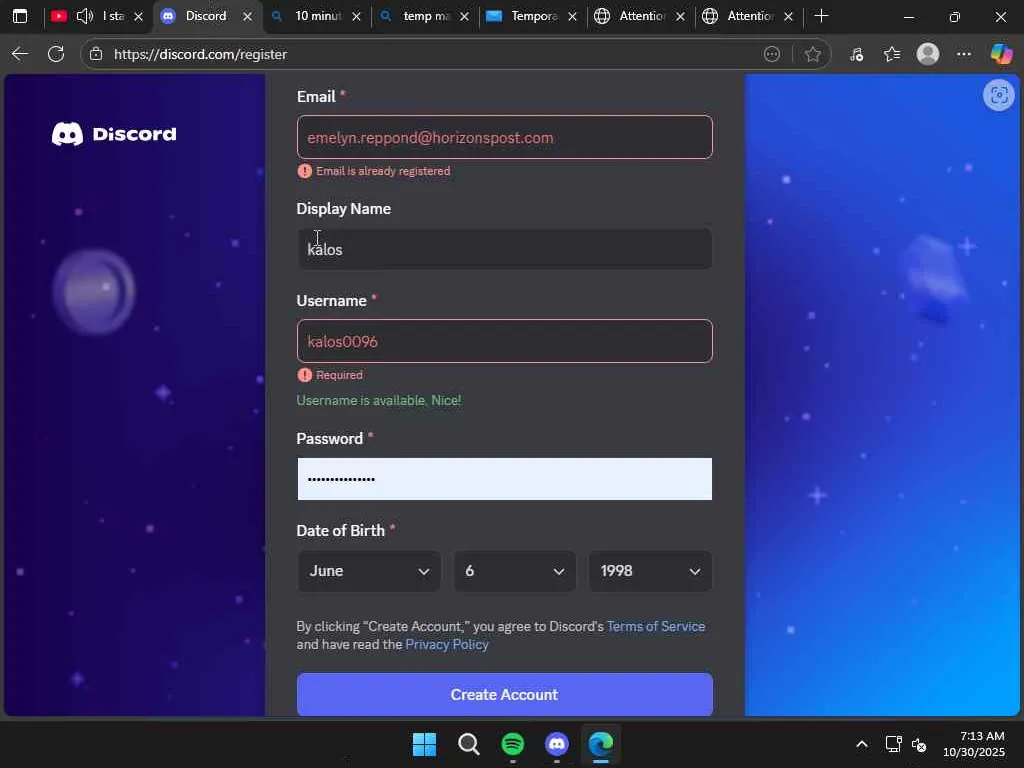Switch to the 'temp ma' search tab
1024x768 pixels.
[426, 16]
